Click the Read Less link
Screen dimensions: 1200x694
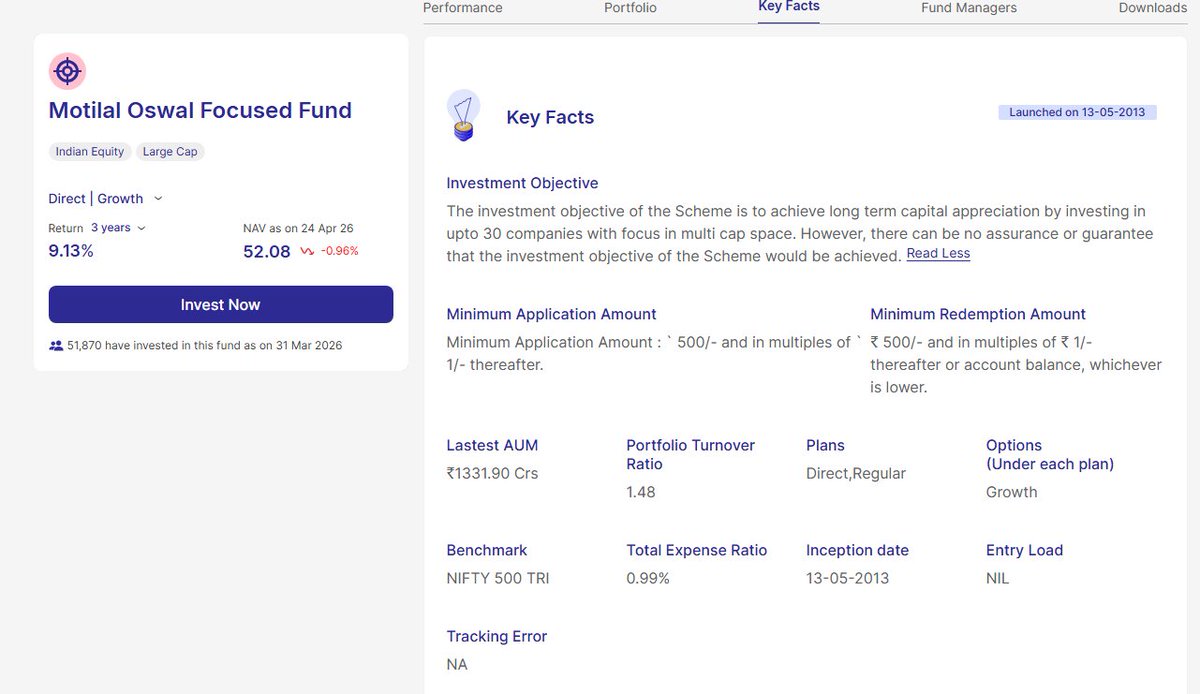pyautogui.click(x=938, y=254)
